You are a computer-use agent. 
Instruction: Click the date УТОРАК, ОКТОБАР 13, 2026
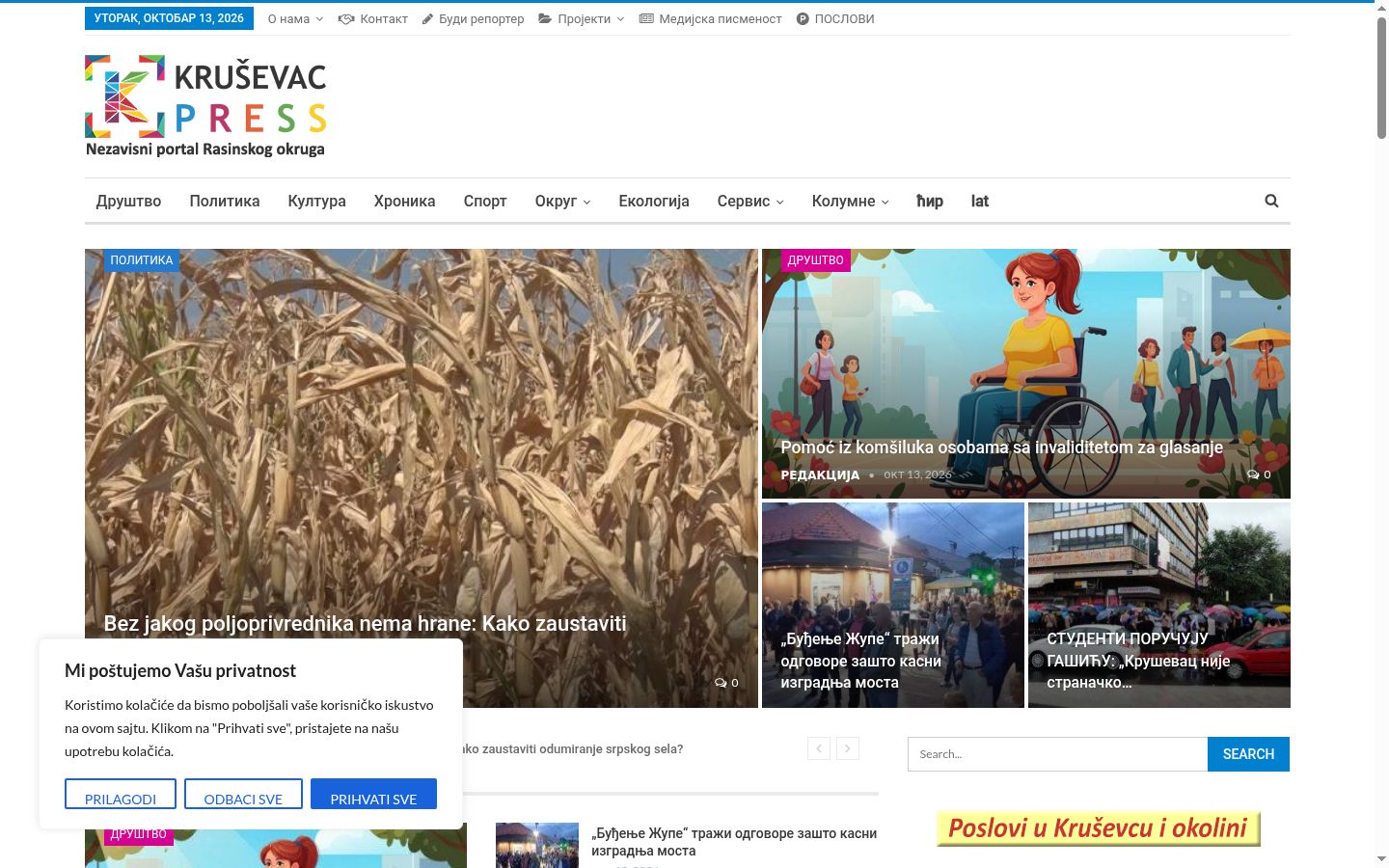tap(169, 18)
